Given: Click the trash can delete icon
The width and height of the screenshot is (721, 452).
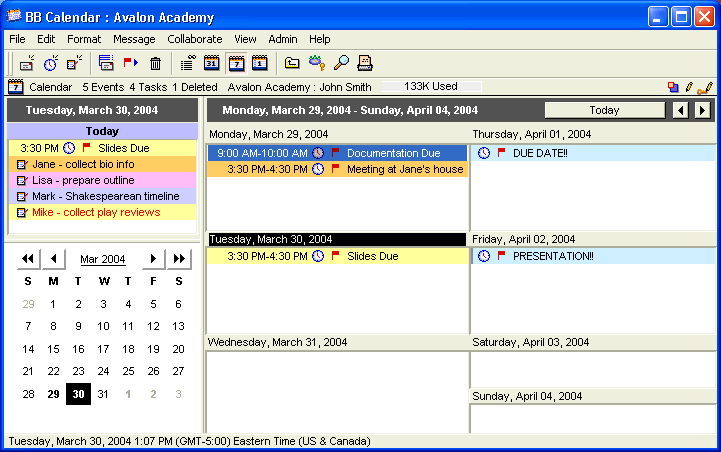Looking at the screenshot, I should click(x=155, y=63).
